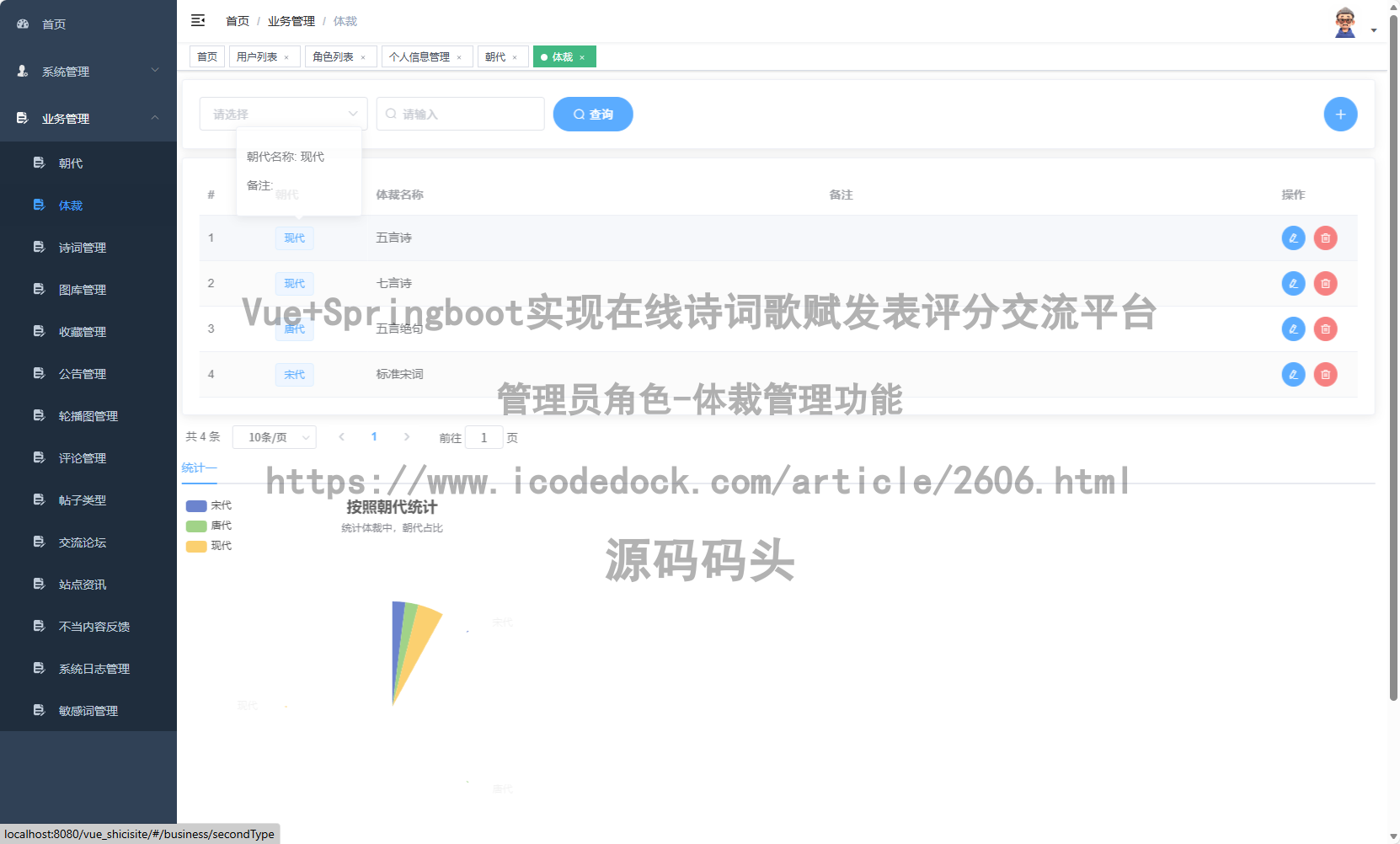Click the delete icon for 五言绝句 row
Viewport: 1400px width, 844px height.
coord(1325,329)
